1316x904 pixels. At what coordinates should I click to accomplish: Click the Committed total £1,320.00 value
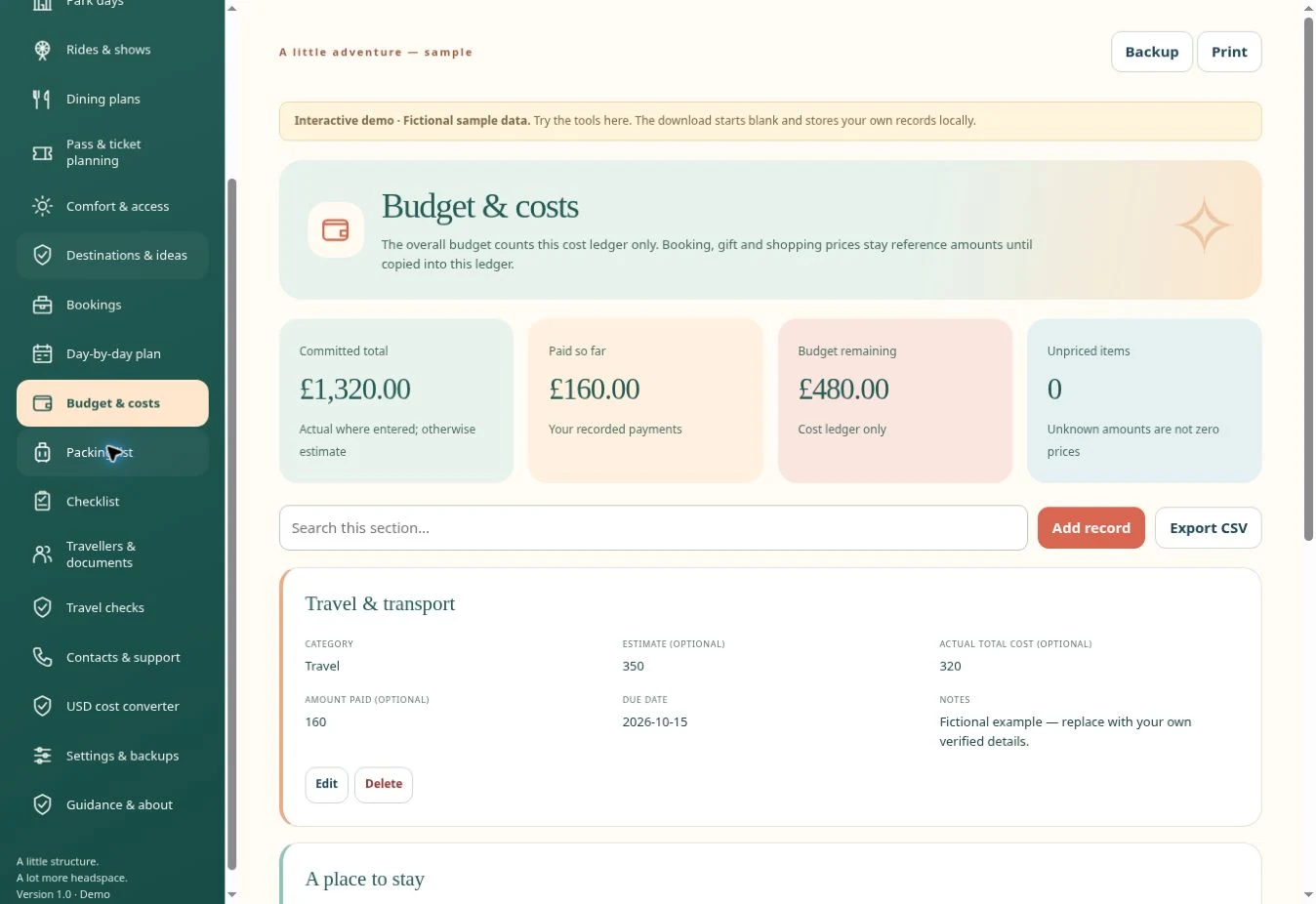coord(354,390)
